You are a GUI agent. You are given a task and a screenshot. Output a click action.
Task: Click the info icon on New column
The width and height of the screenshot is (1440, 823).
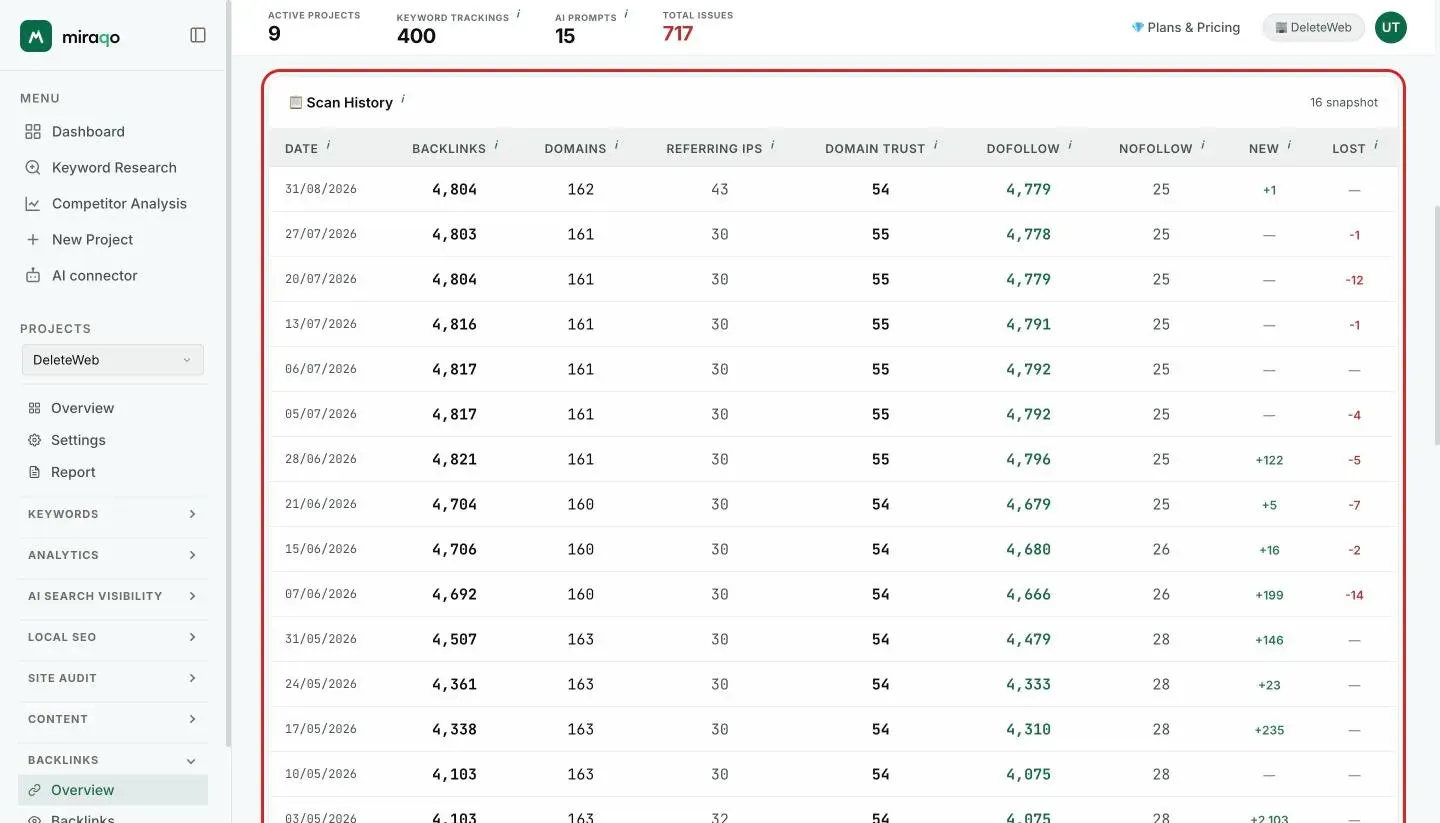tap(1289, 145)
